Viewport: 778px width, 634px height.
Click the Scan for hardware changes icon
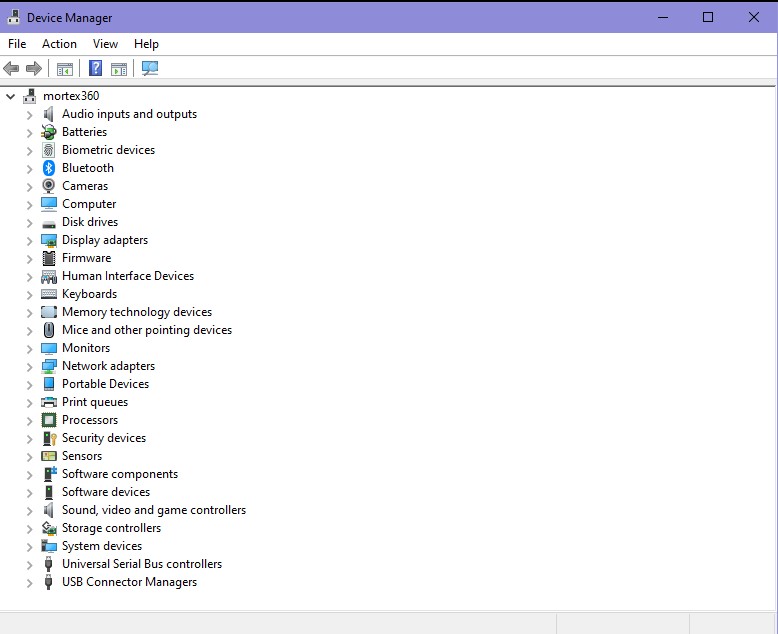coord(150,69)
